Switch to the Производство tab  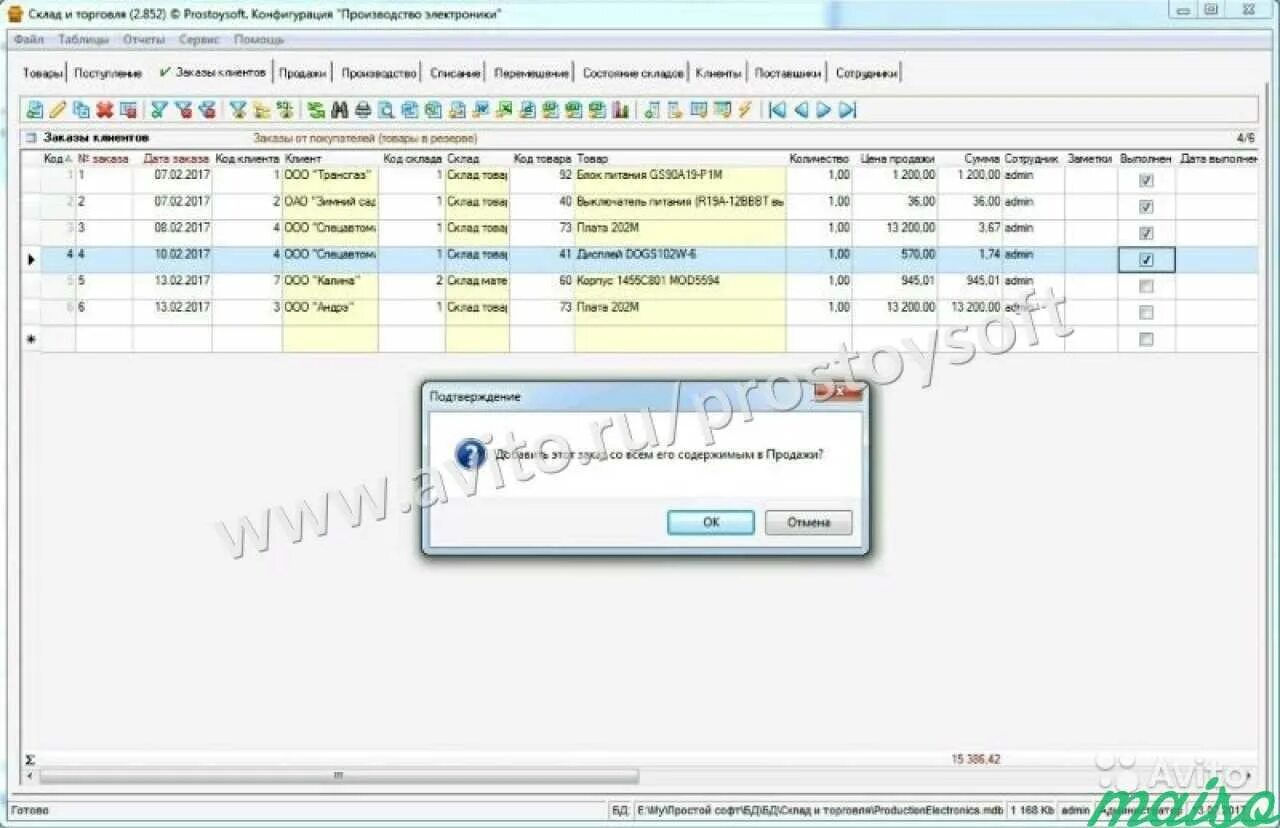[378, 73]
